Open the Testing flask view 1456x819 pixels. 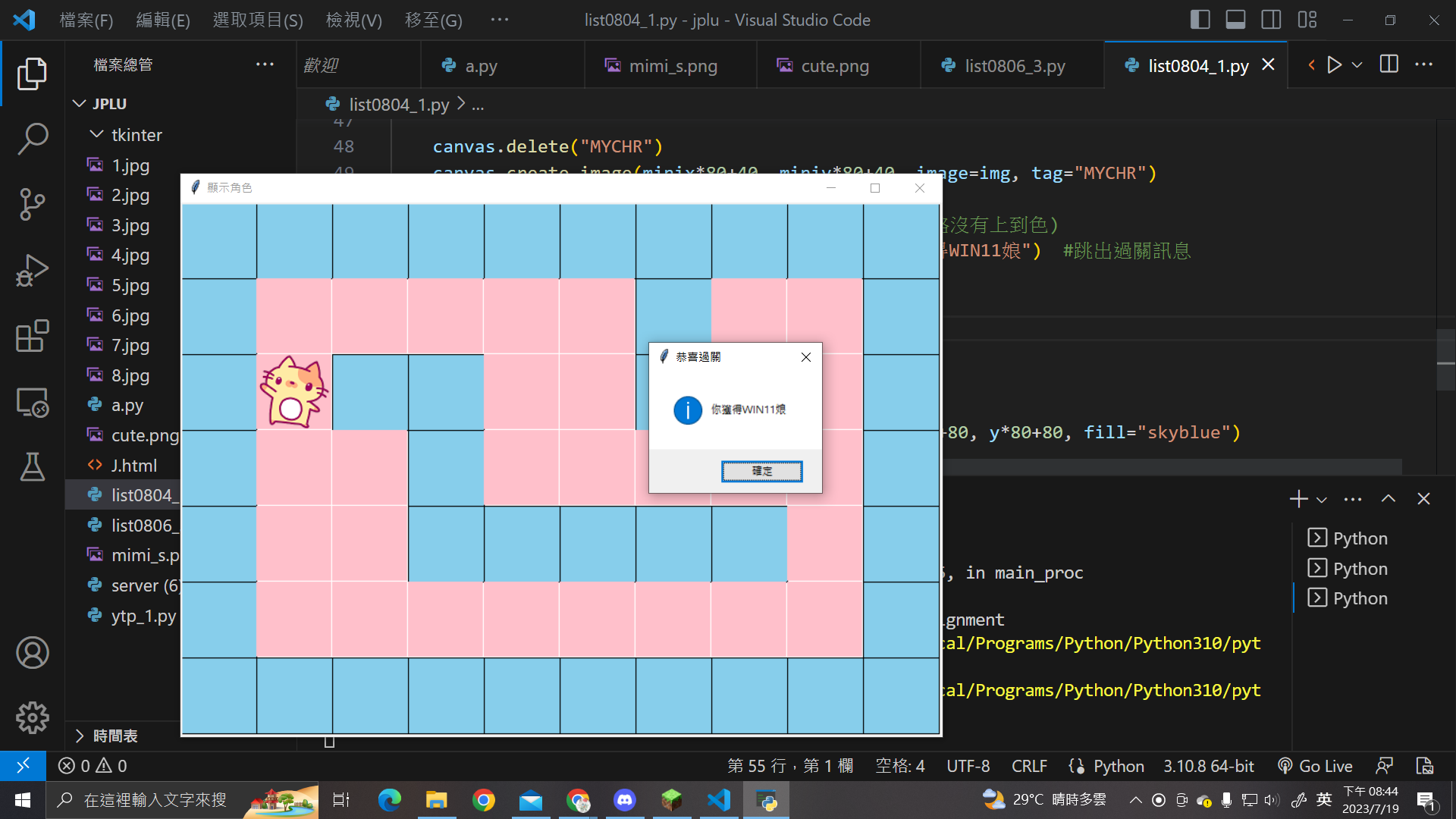click(x=32, y=467)
